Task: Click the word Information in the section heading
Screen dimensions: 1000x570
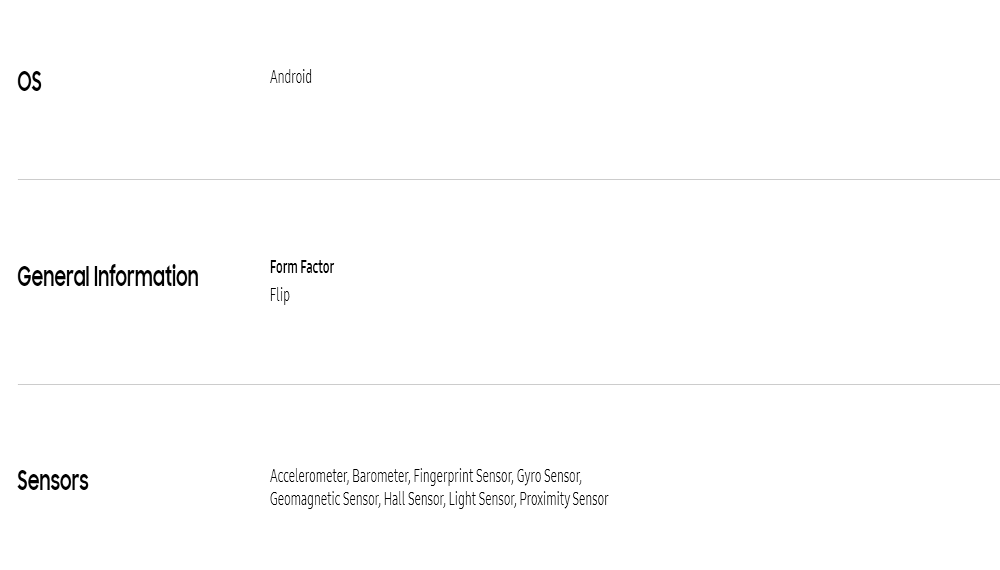Action: pyautogui.click(x=146, y=277)
